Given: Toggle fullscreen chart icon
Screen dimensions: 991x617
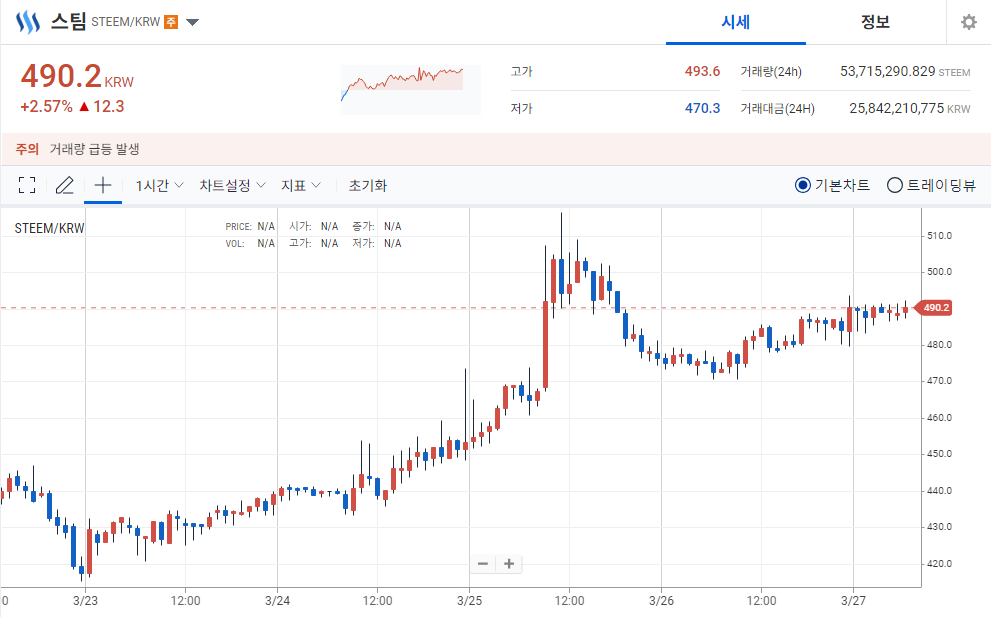Looking at the screenshot, I should click(27, 185).
